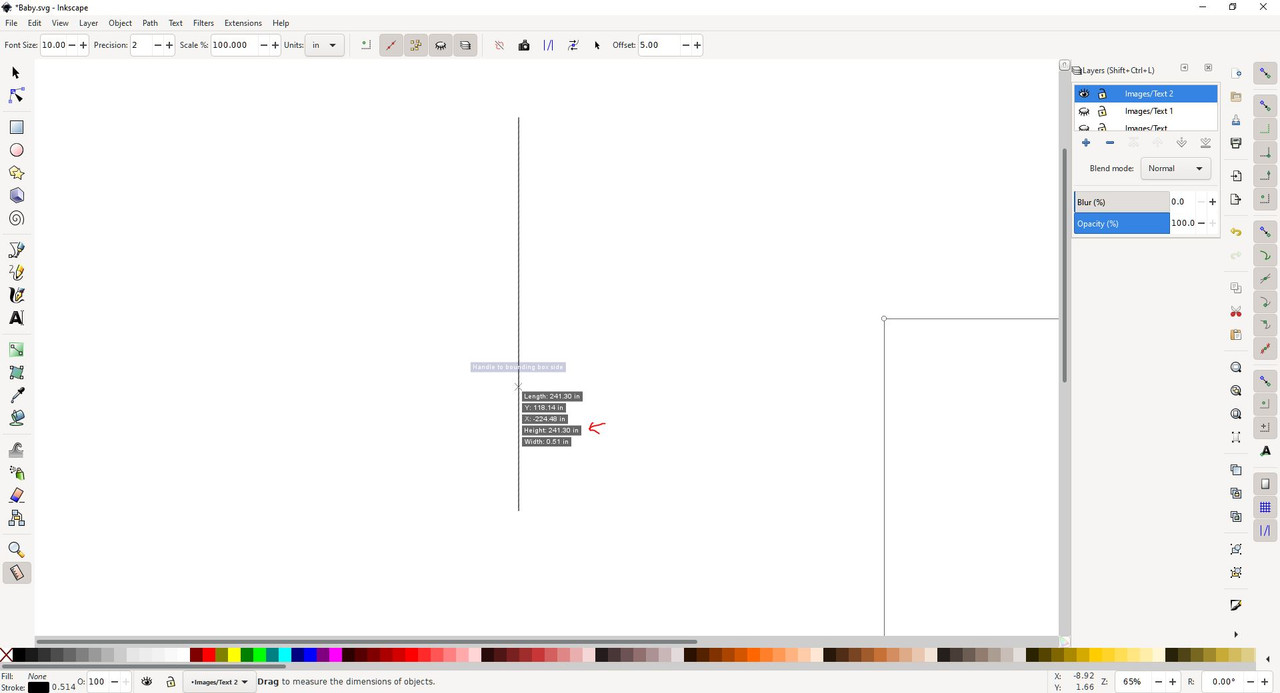This screenshot has width=1280, height=693.
Task: Select the Gradient tool
Action: click(x=16, y=350)
